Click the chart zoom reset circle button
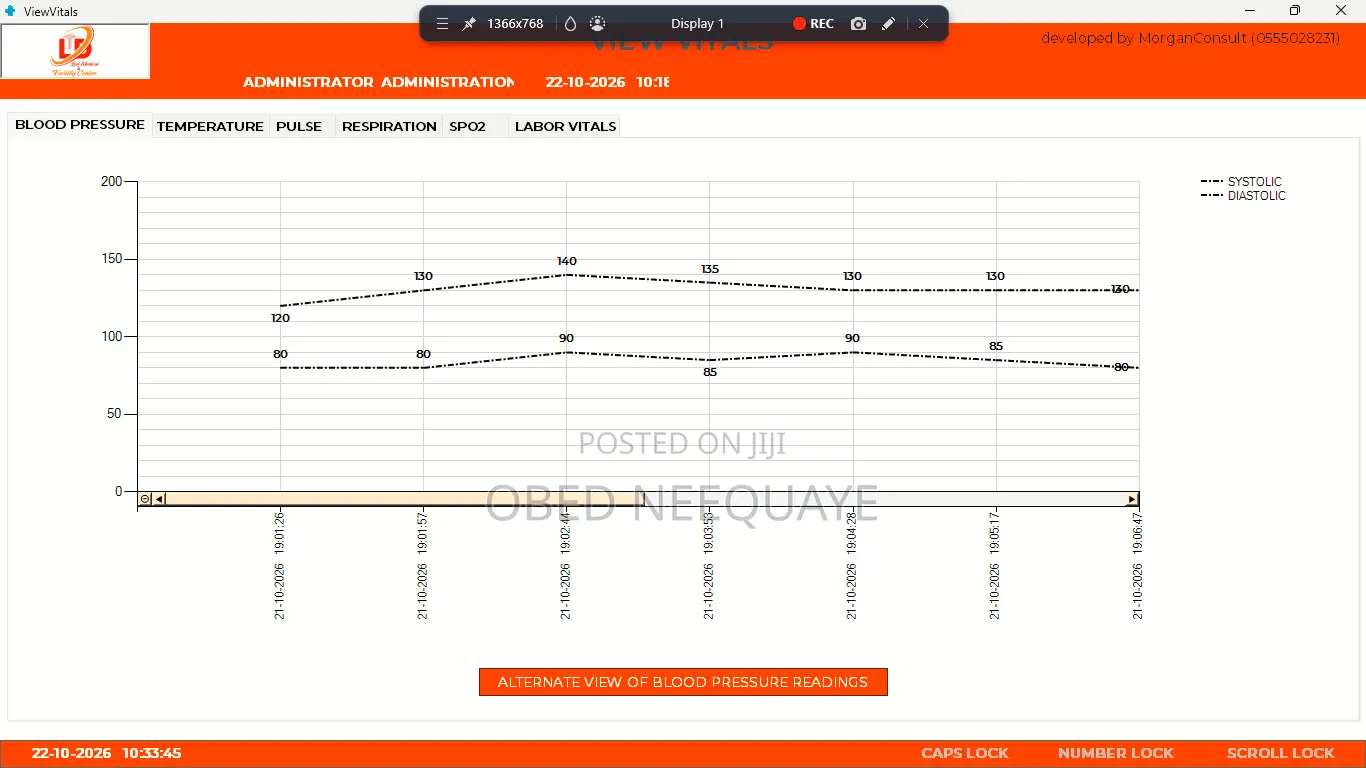The width and height of the screenshot is (1366, 768). coord(145,499)
